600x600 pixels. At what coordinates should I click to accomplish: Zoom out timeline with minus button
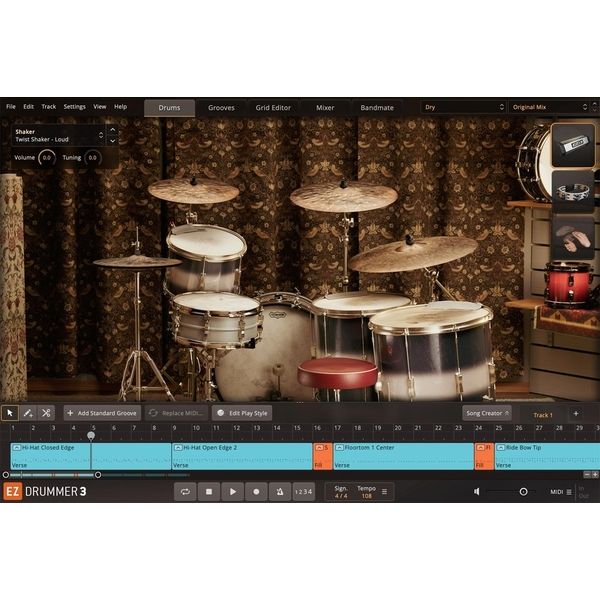point(587,474)
